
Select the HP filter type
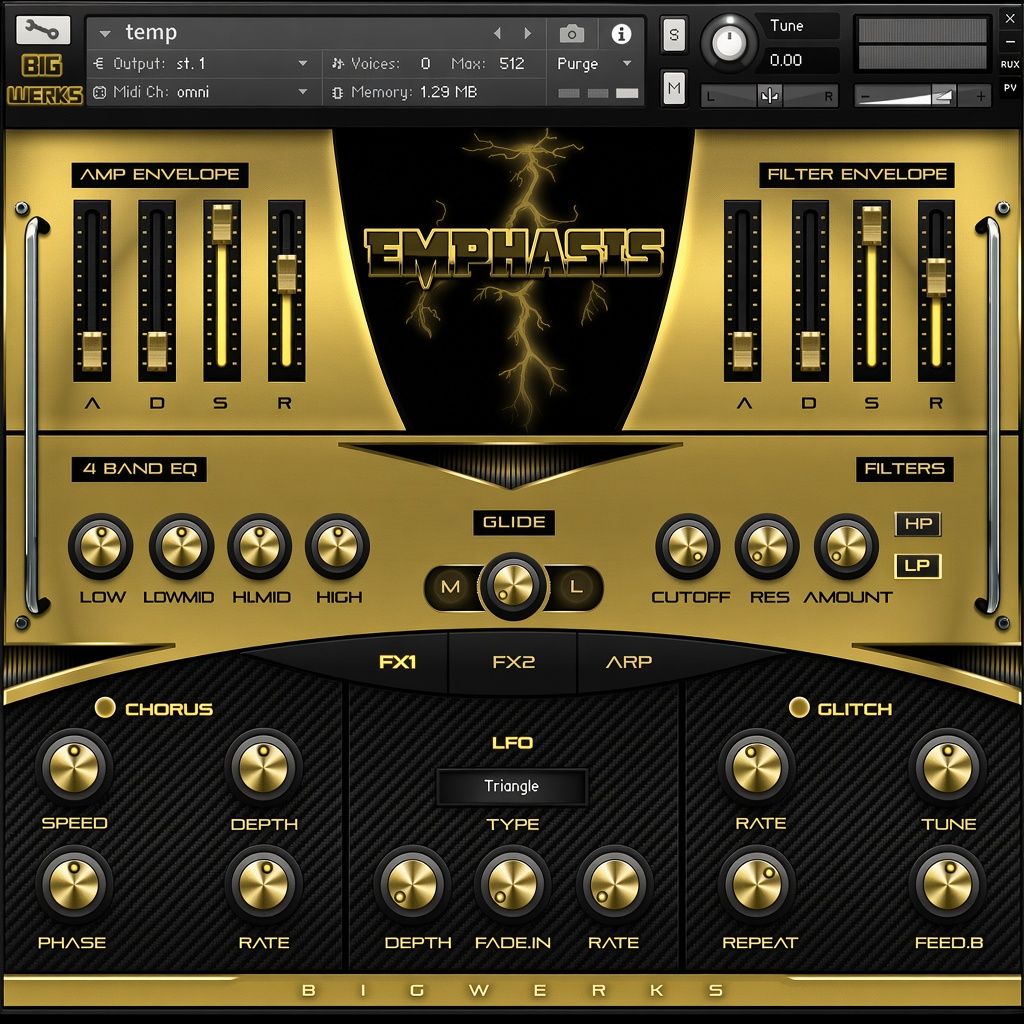pos(918,524)
